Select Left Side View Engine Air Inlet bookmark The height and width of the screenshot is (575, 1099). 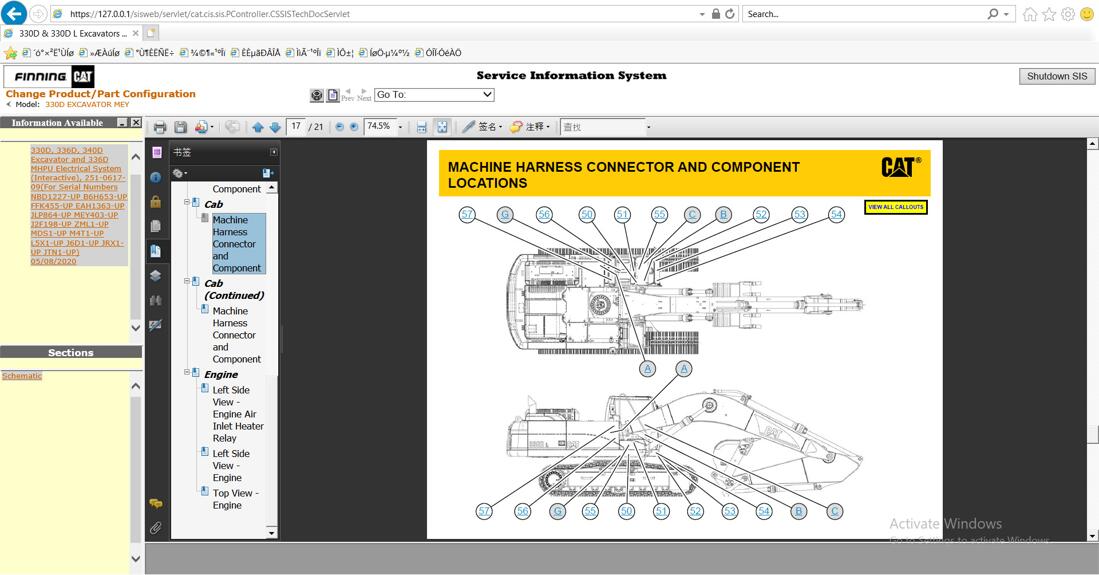(238, 414)
